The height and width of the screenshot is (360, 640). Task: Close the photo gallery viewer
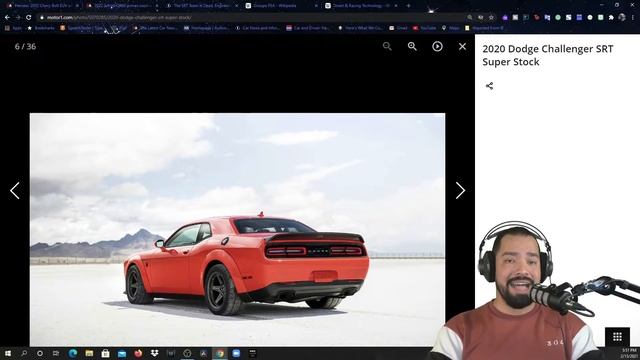(x=462, y=47)
